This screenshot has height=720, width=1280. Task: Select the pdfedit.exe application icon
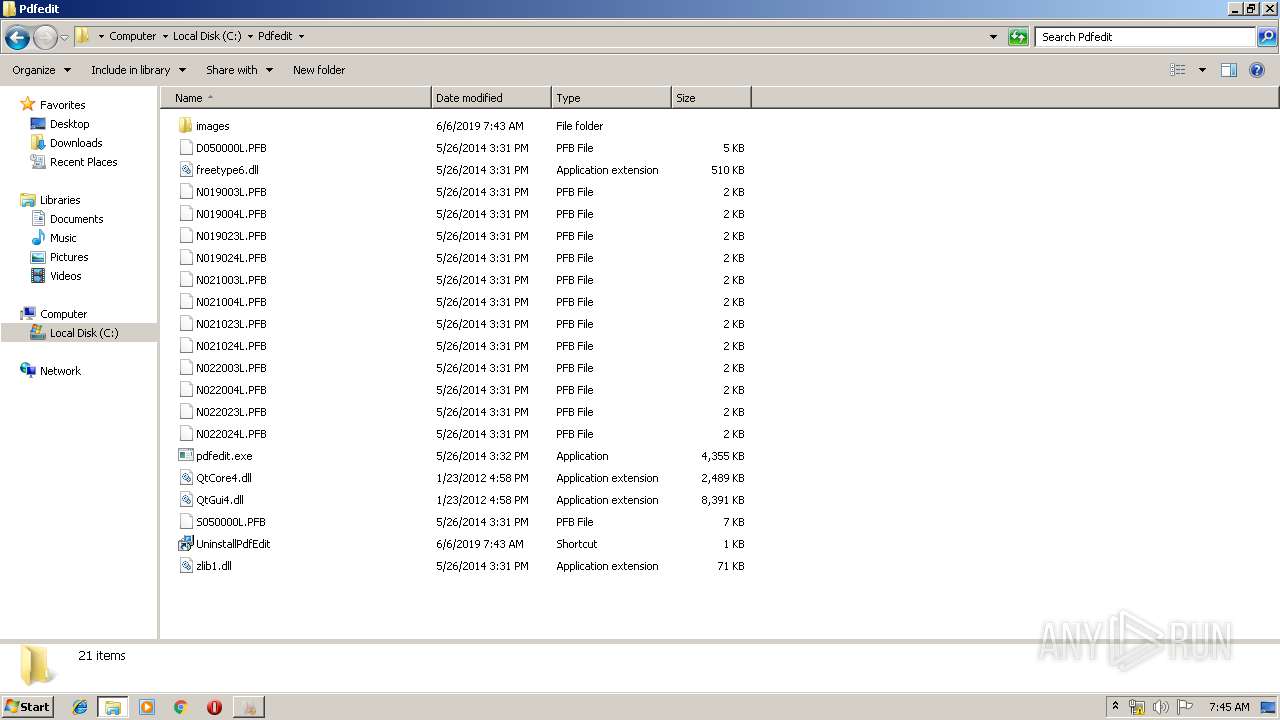point(185,456)
